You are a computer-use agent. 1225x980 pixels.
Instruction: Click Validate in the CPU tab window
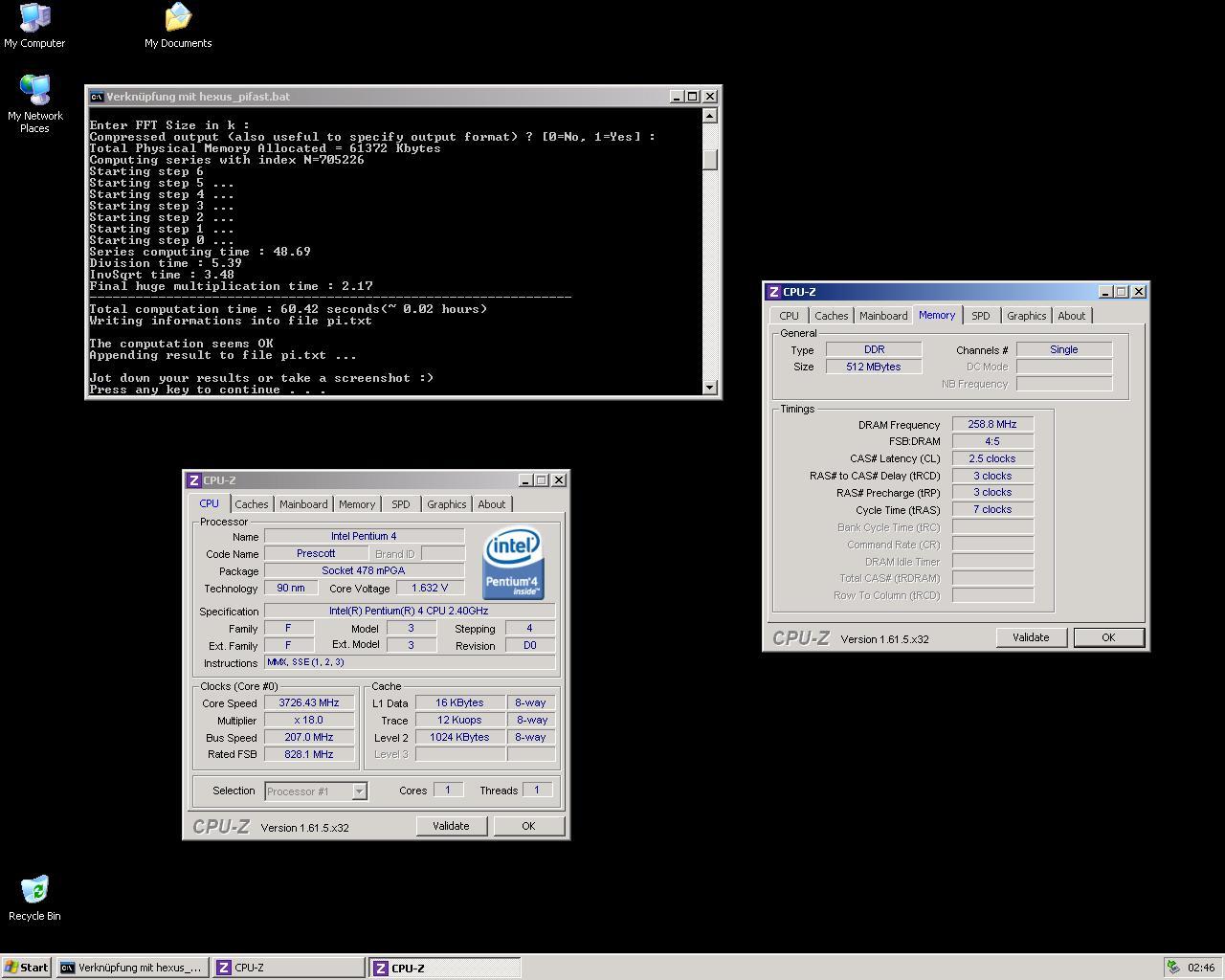click(451, 826)
